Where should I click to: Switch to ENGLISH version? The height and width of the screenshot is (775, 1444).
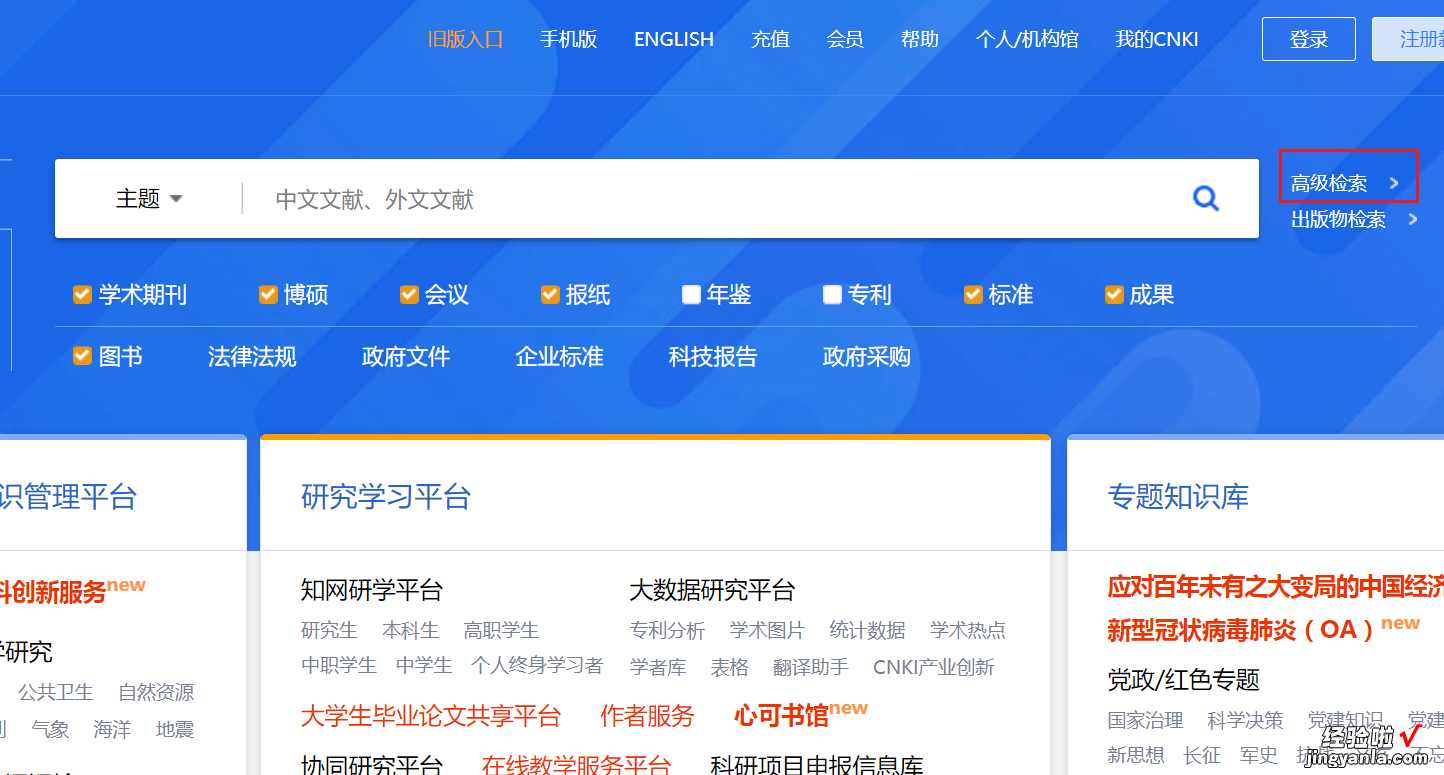[x=674, y=39]
